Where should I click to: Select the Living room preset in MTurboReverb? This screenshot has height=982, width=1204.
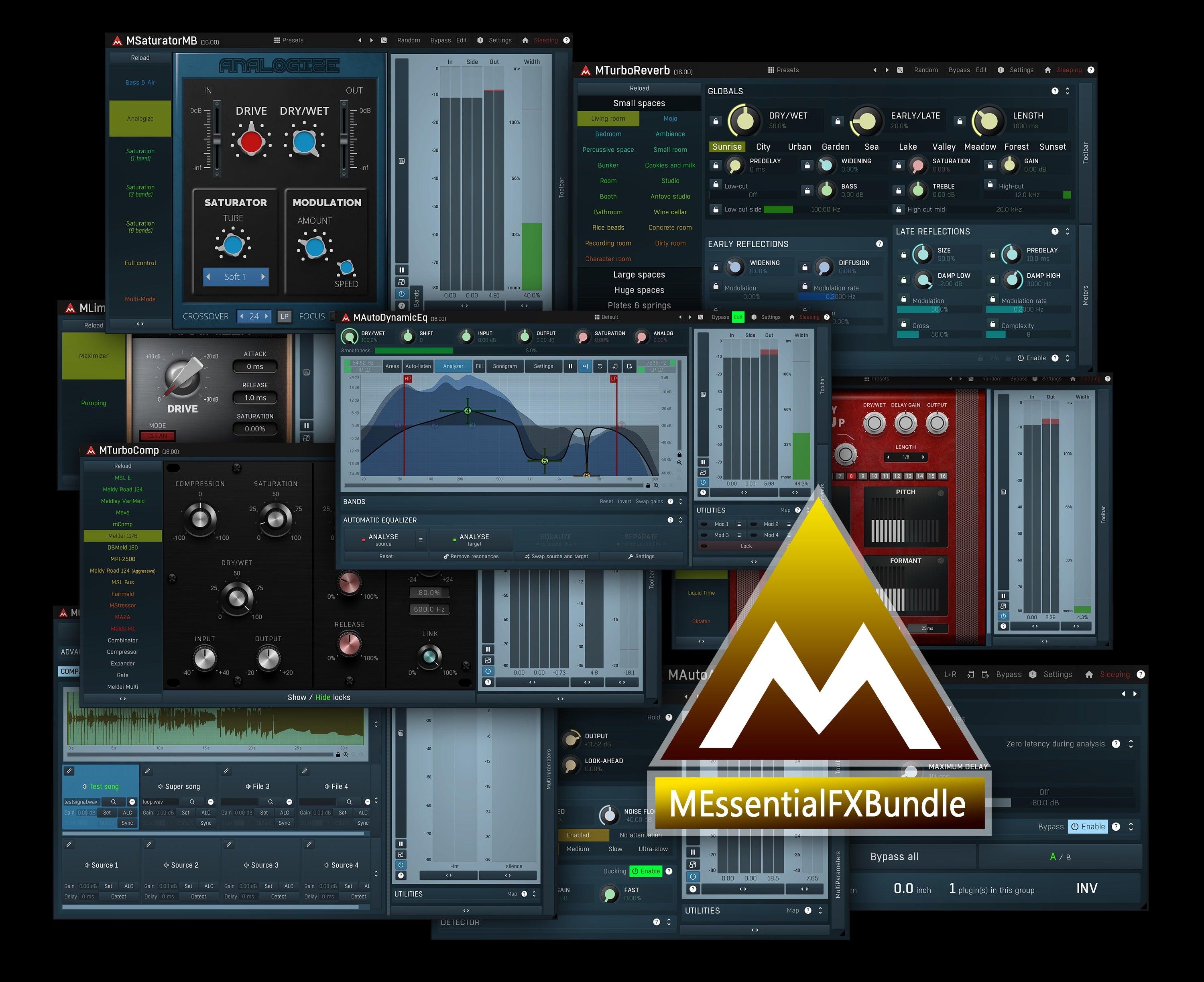click(x=608, y=118)
